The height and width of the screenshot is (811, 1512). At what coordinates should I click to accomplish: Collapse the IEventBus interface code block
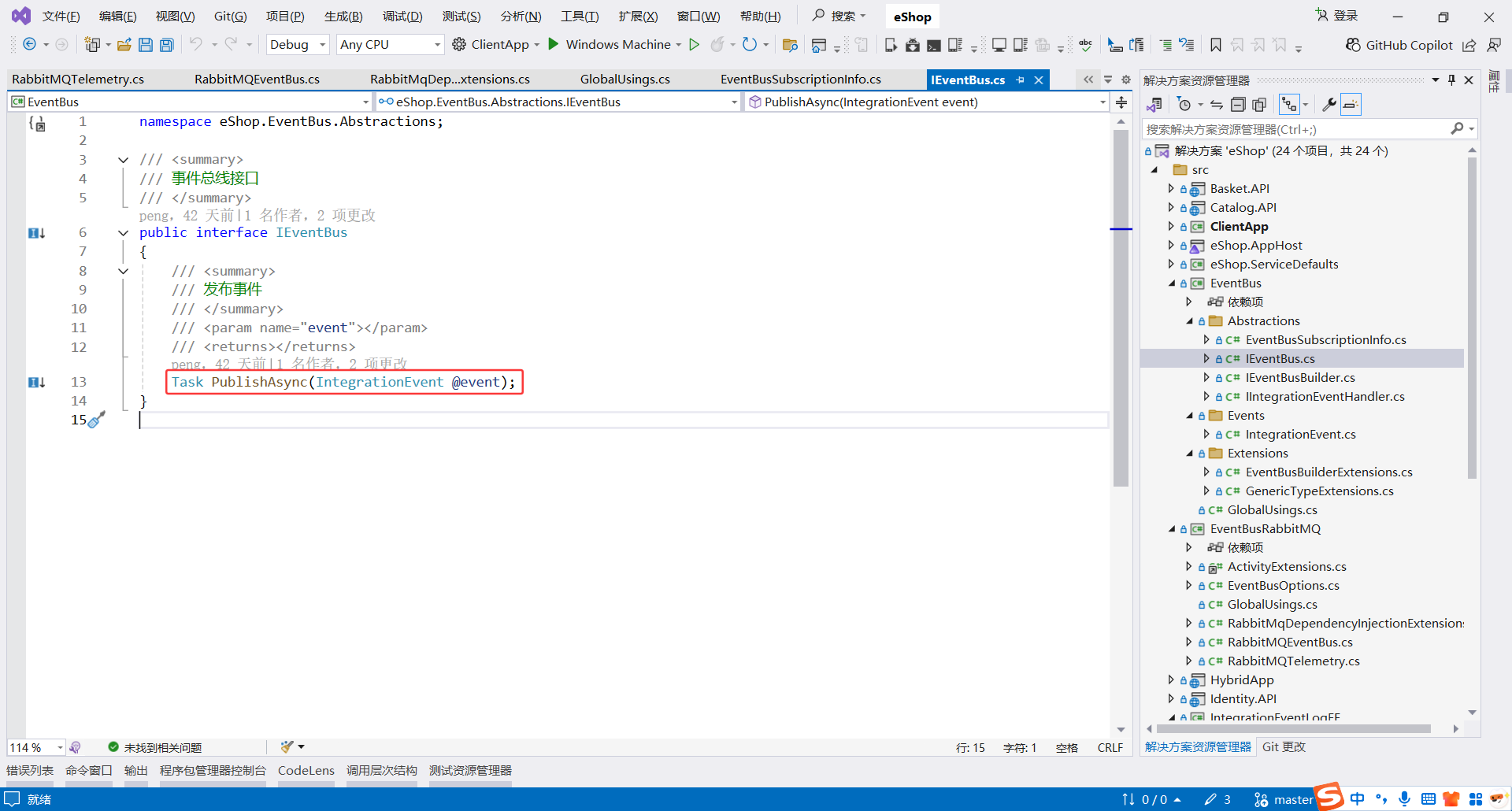(124, 233)
